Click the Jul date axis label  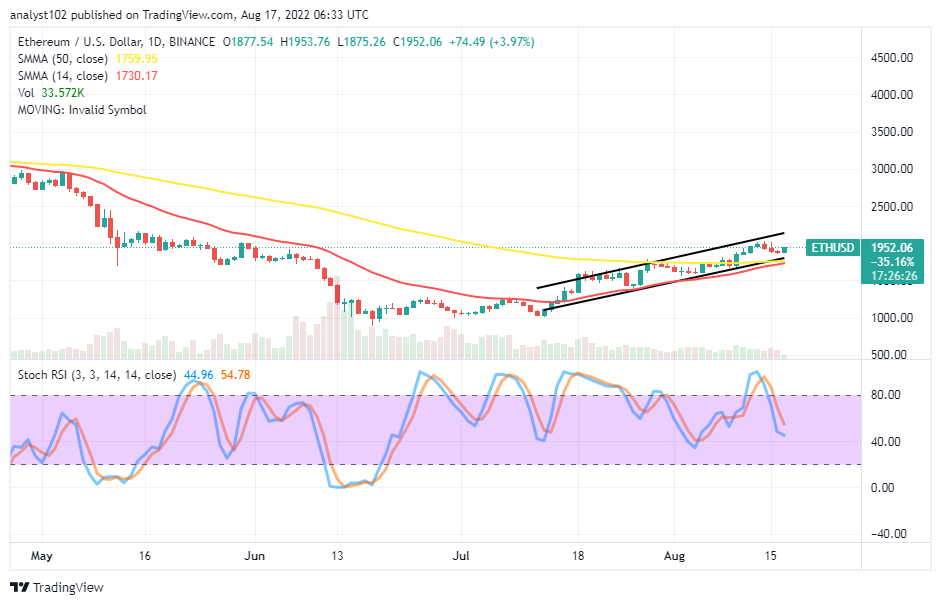461,556
